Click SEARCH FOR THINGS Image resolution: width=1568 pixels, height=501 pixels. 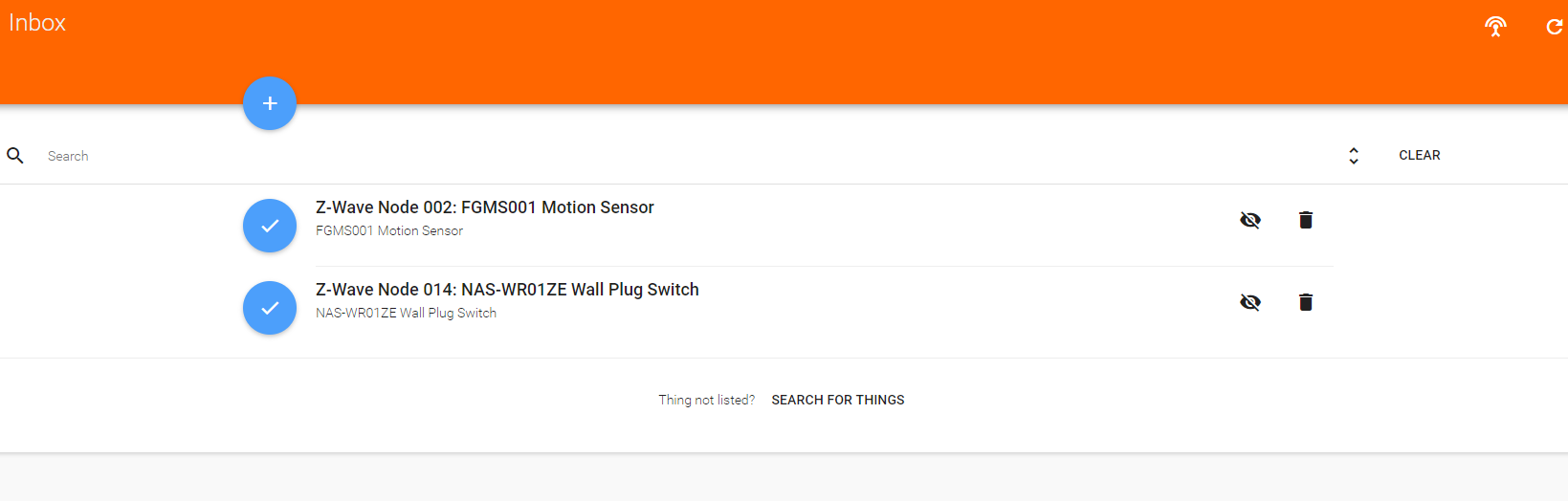[837, 400]
